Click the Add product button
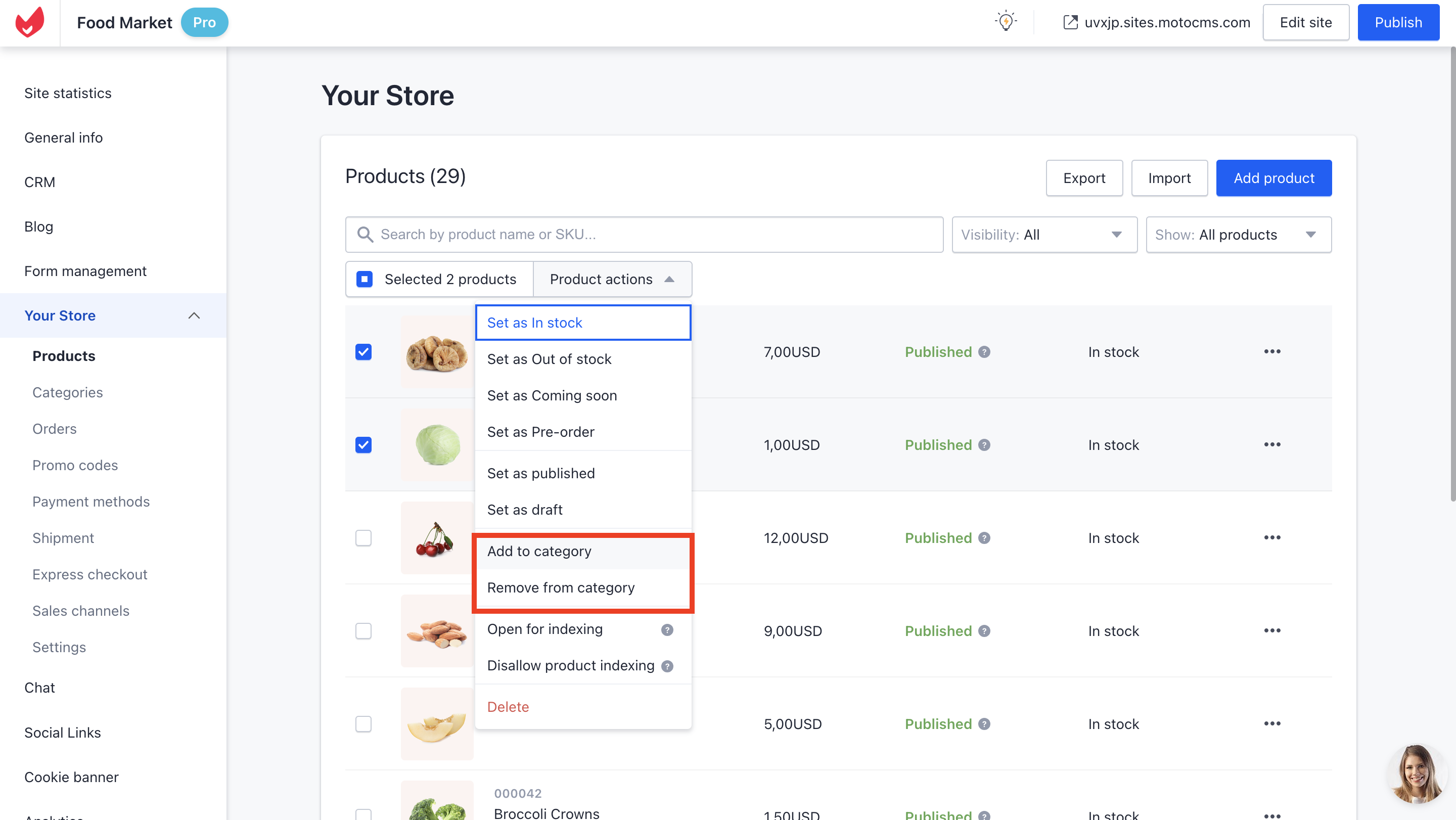The height and width of the screenshot is (820, 1456). (x=1273, y=178)
